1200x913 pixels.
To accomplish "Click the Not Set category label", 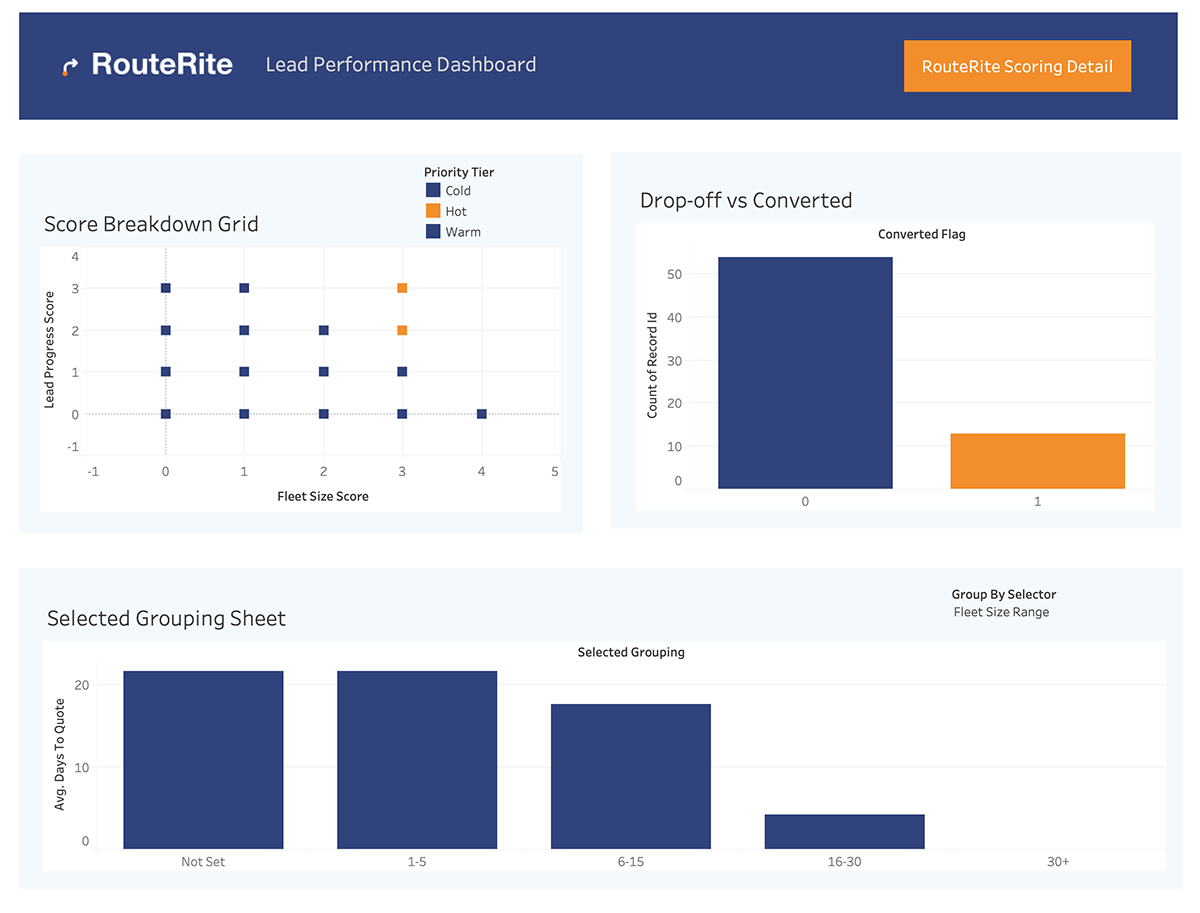I will (203, 861).
